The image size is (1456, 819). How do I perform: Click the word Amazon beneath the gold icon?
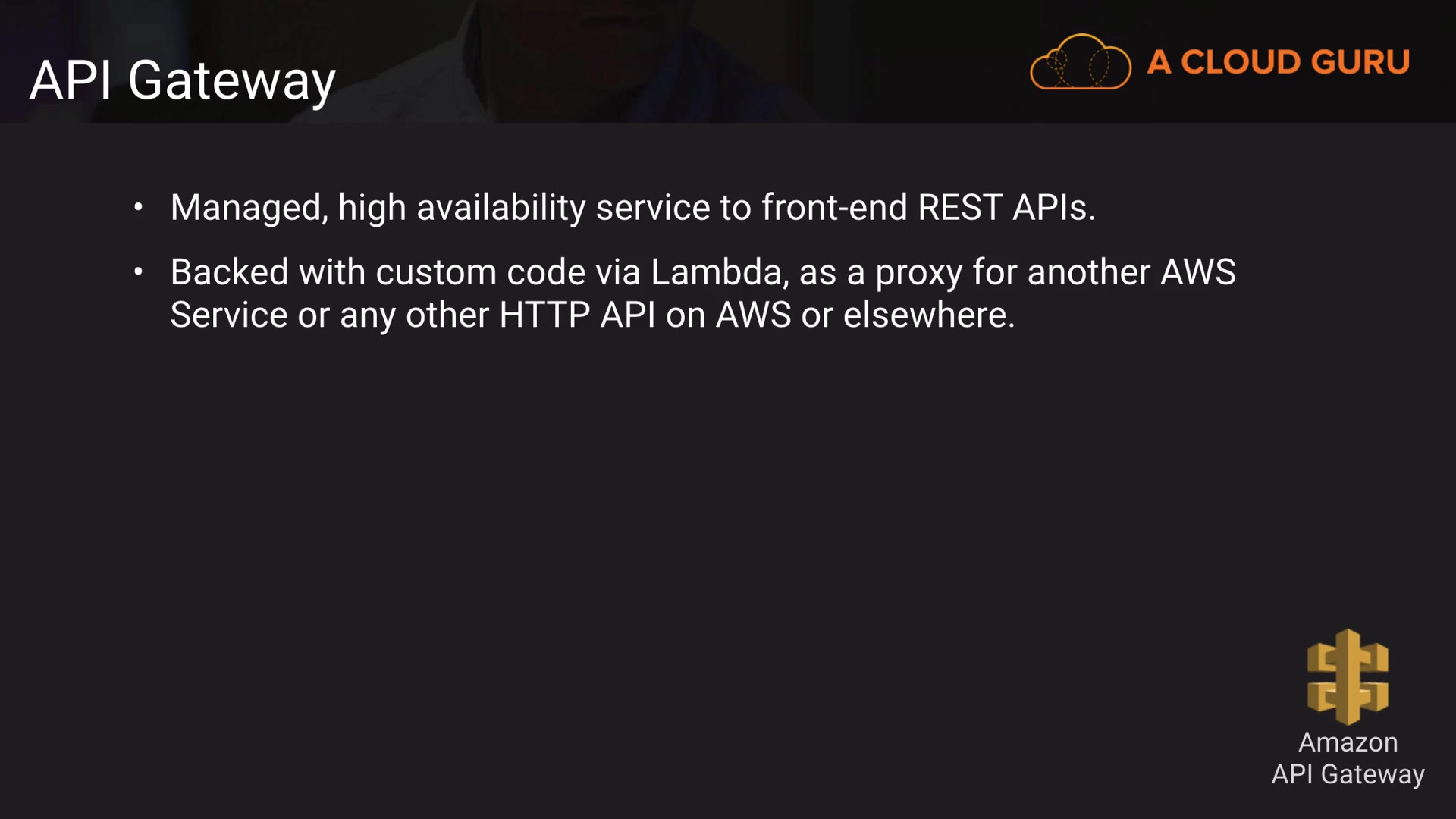click(1348, 742)
